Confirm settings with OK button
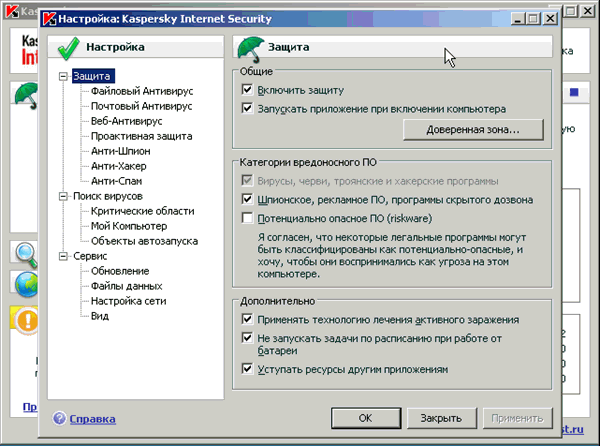Screen dimensions: 600x446 tap(366, 418)
